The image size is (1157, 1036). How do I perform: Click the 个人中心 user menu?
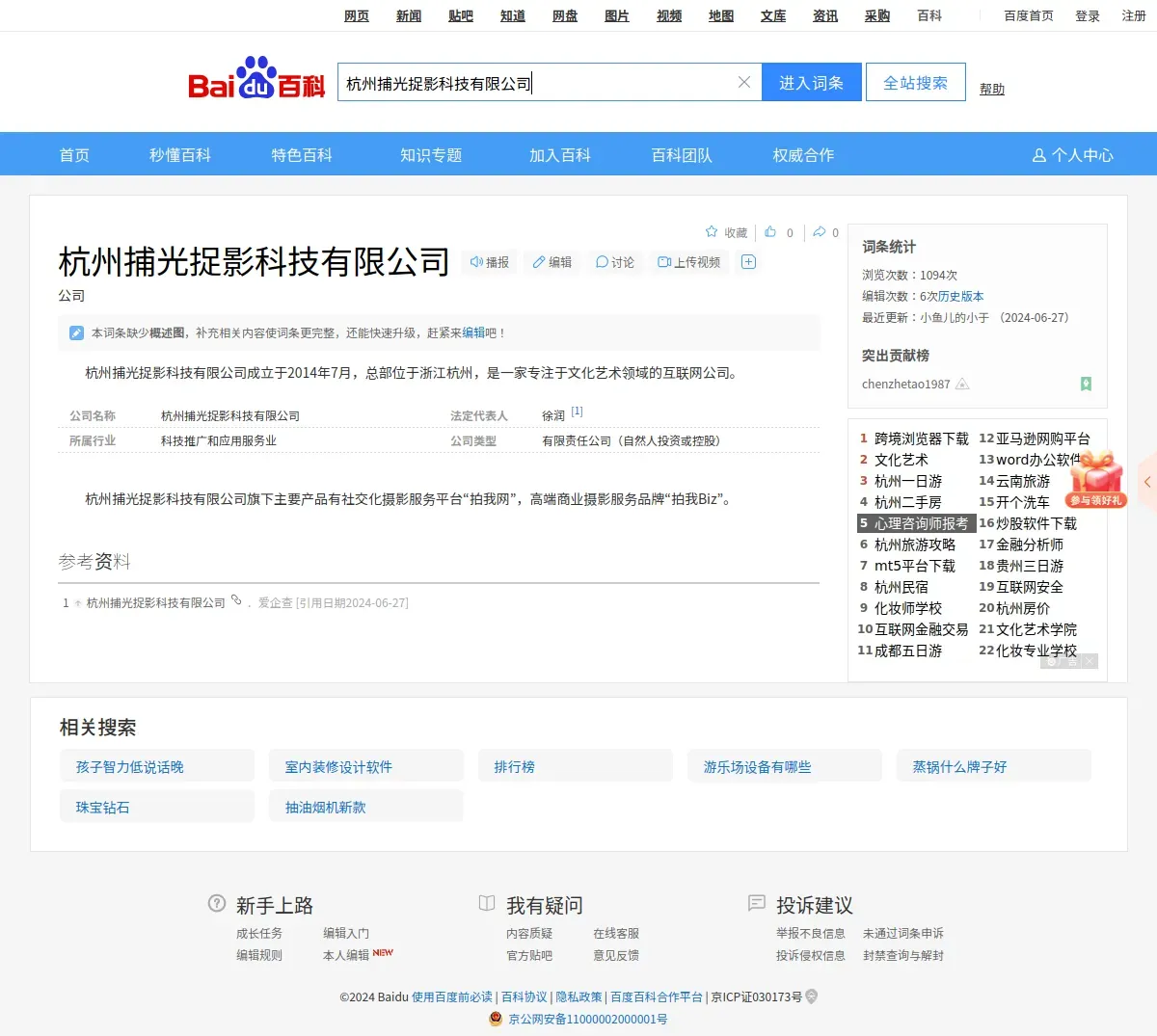pyautogui.click(x=1072, y=155)
